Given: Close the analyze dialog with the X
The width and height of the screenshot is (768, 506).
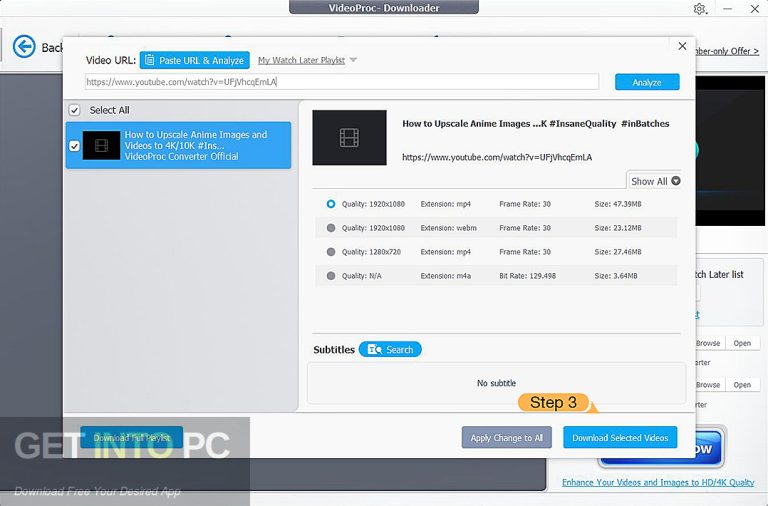Looking at the screenshot, I should coord(682,46).
